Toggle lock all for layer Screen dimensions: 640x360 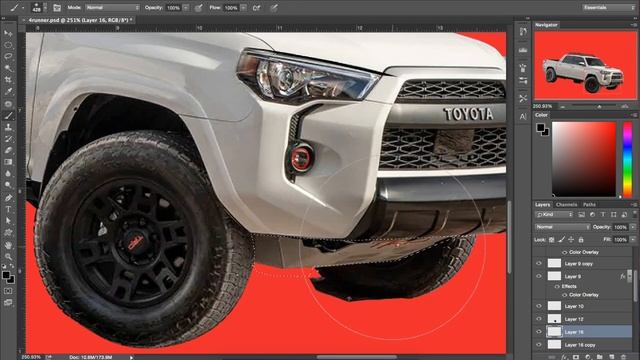pos(581,240)
